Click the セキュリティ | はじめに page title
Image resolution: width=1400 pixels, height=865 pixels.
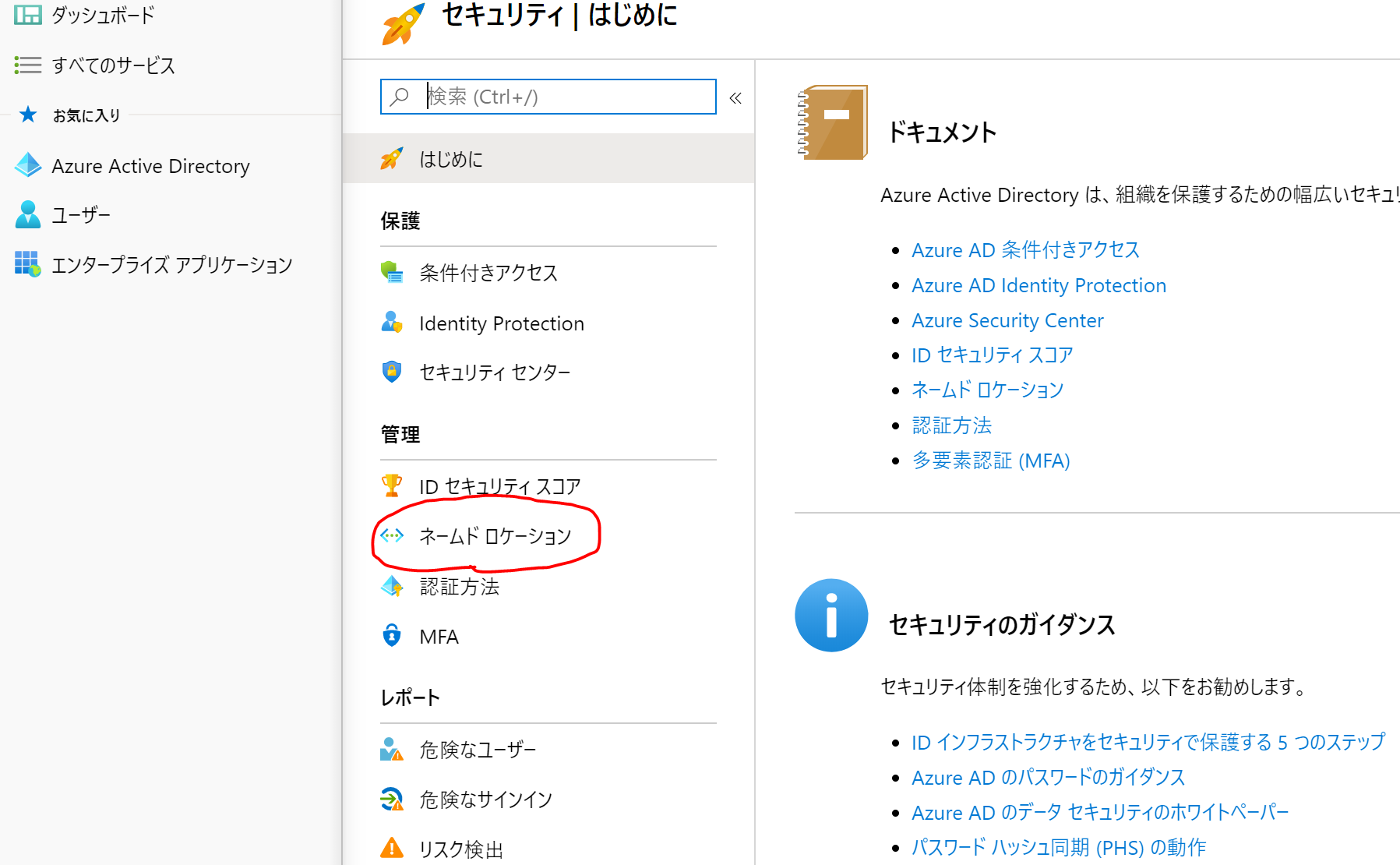click(x=559, y=15)
